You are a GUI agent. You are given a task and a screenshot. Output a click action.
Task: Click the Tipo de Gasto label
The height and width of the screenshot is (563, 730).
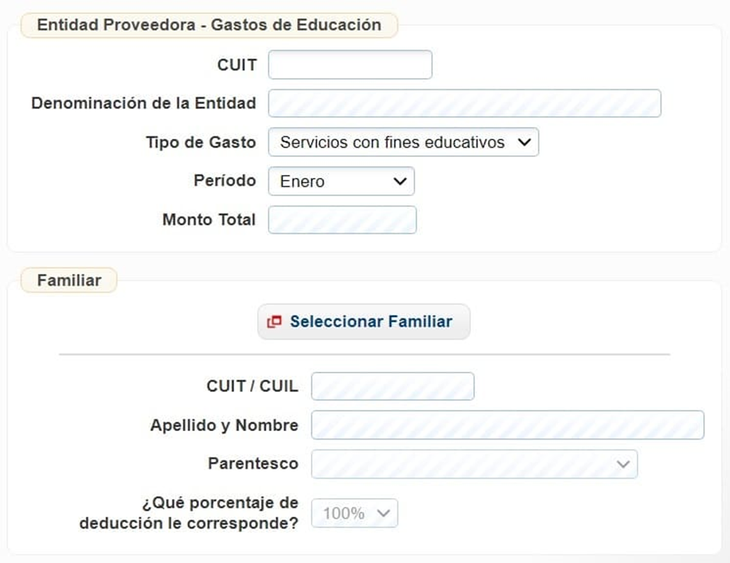coord(201,142)
